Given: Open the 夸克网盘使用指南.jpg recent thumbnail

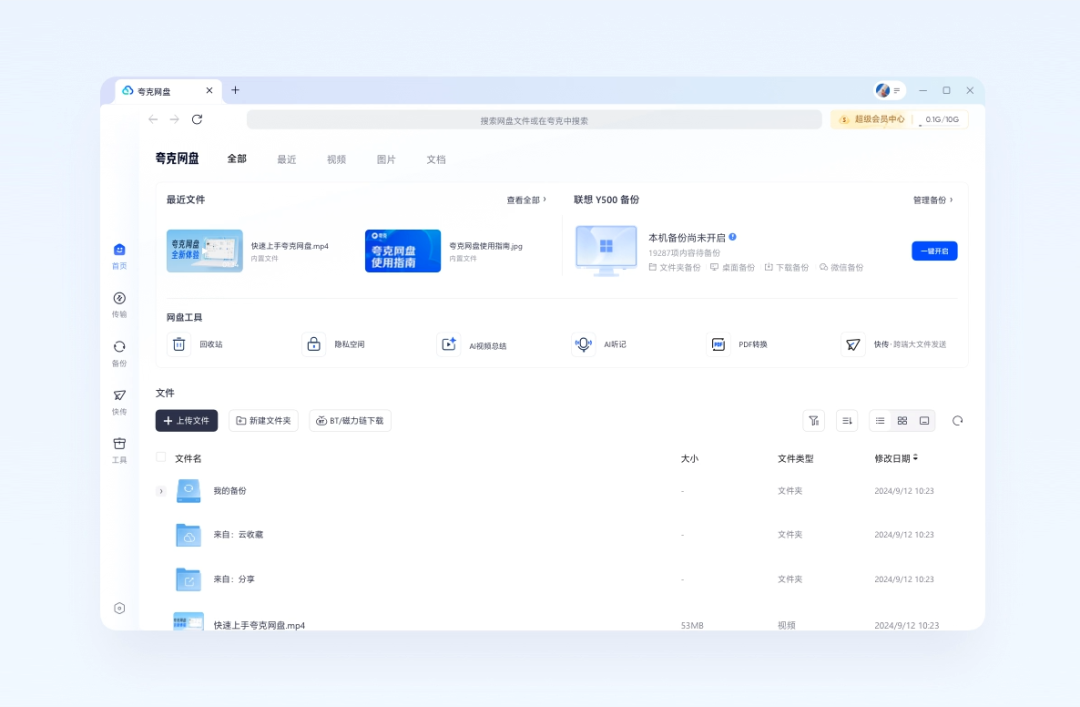Looking at the screenshot, I should click(x=403, y=251).
